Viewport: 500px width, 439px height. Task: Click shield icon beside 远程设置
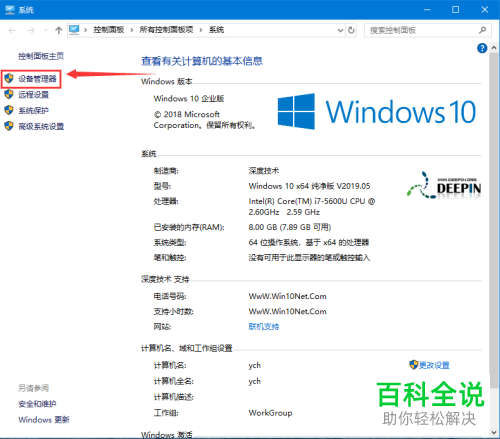point(9,94)
